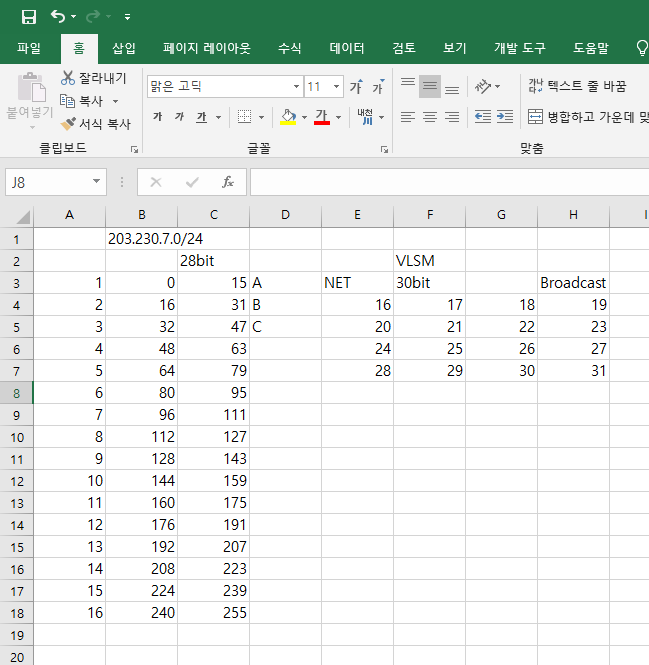Select column B header
This screenshot has width=649, height=665.
(142, 215)
